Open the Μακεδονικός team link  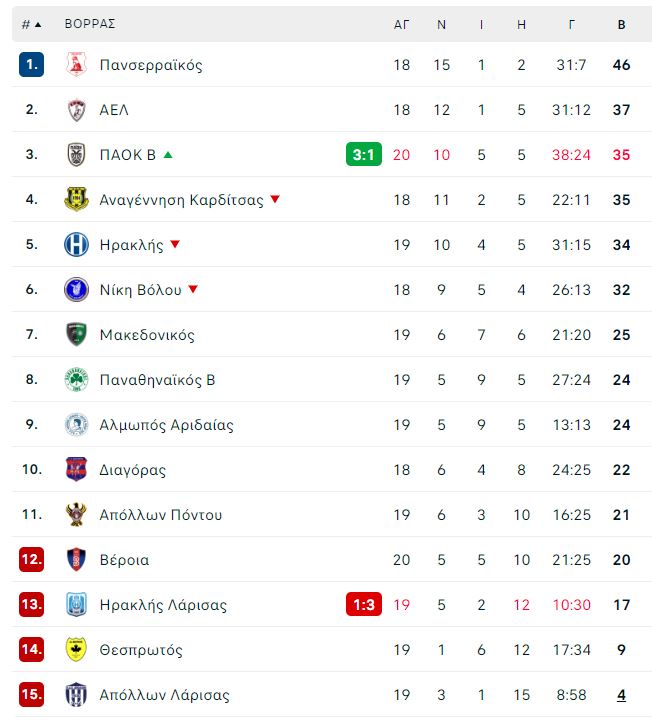click(147, 335)
